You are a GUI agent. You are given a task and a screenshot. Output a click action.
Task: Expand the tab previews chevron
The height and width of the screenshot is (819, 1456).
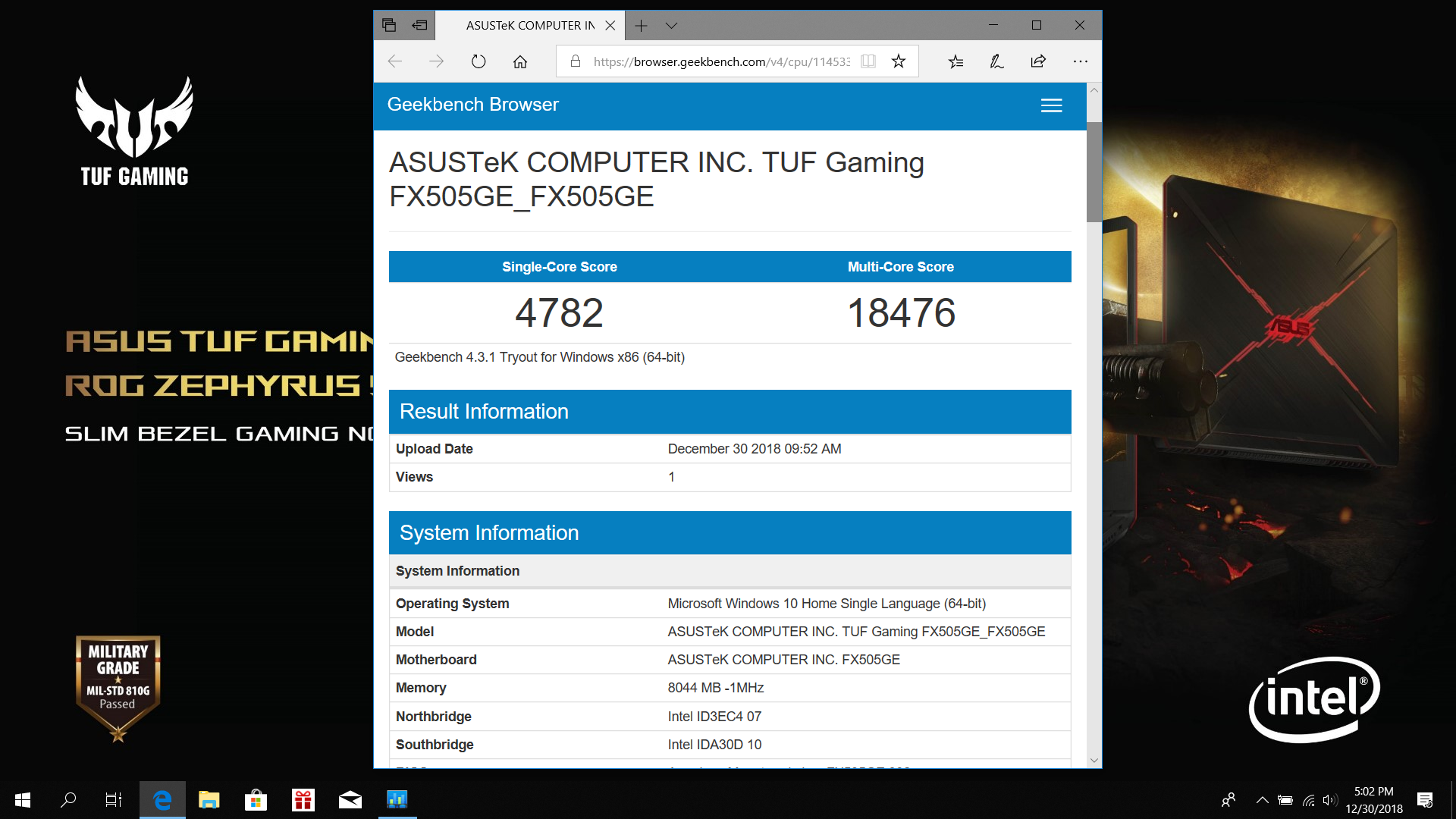[671, 25]
